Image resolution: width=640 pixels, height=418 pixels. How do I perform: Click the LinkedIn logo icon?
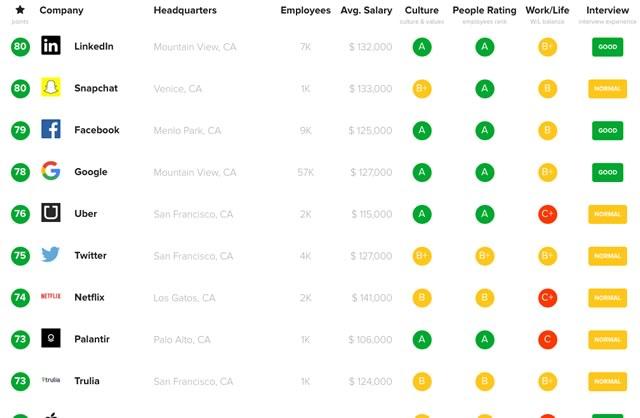[51, 46]
